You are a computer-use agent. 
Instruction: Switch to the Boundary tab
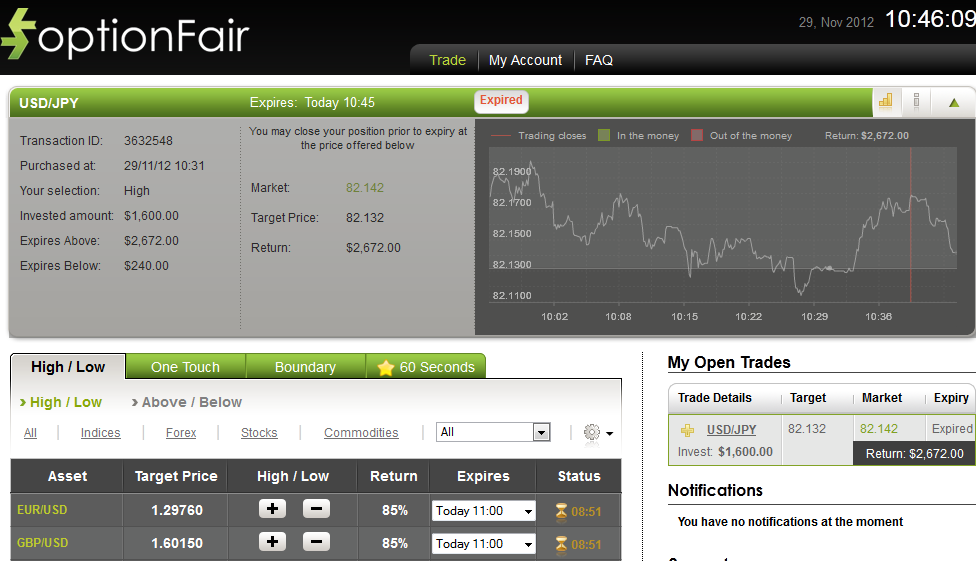tap(305, 367)
